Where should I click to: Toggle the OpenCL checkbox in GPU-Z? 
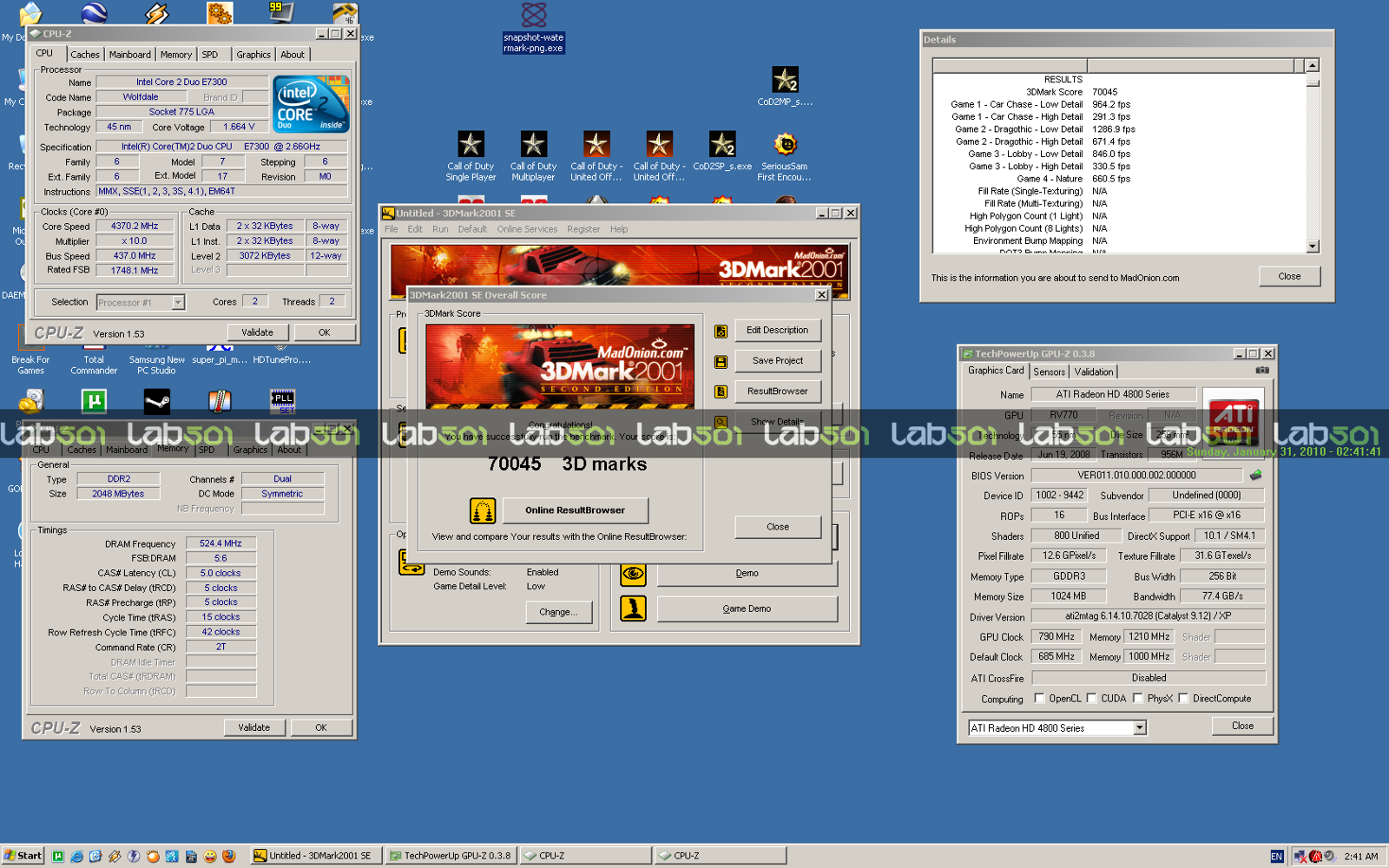[1039, 698]
